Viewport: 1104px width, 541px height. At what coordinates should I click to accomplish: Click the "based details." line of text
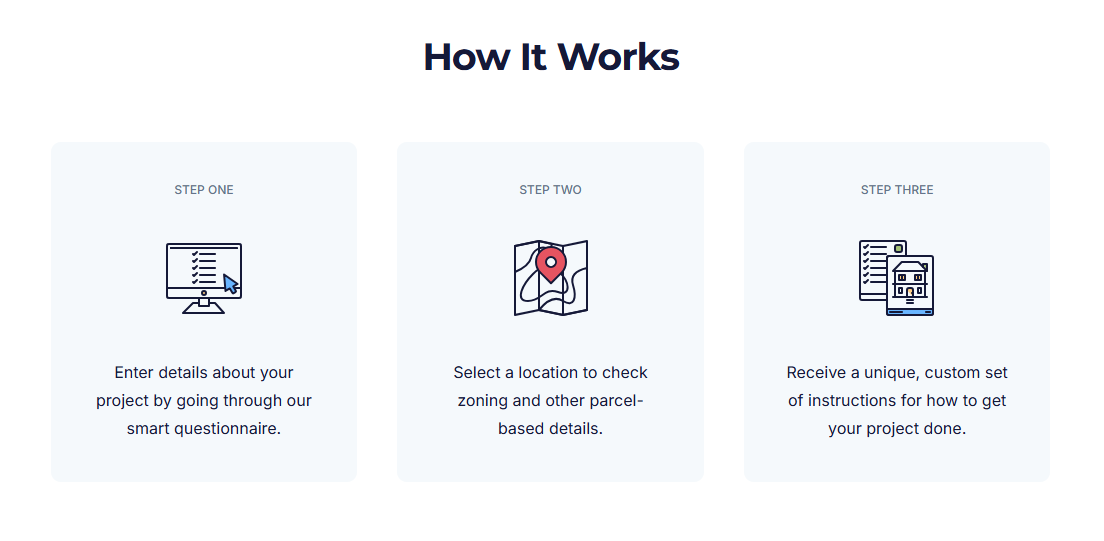[550, 429]
